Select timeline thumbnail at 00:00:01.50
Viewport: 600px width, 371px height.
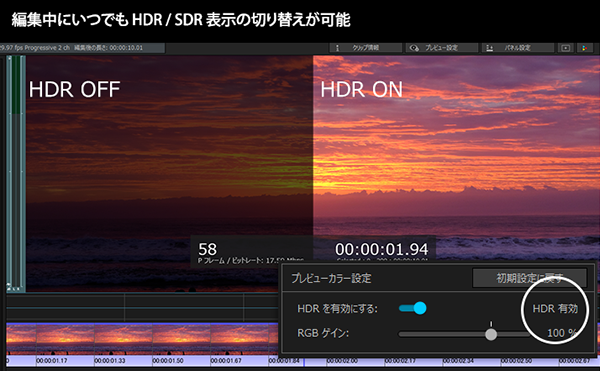182,340
